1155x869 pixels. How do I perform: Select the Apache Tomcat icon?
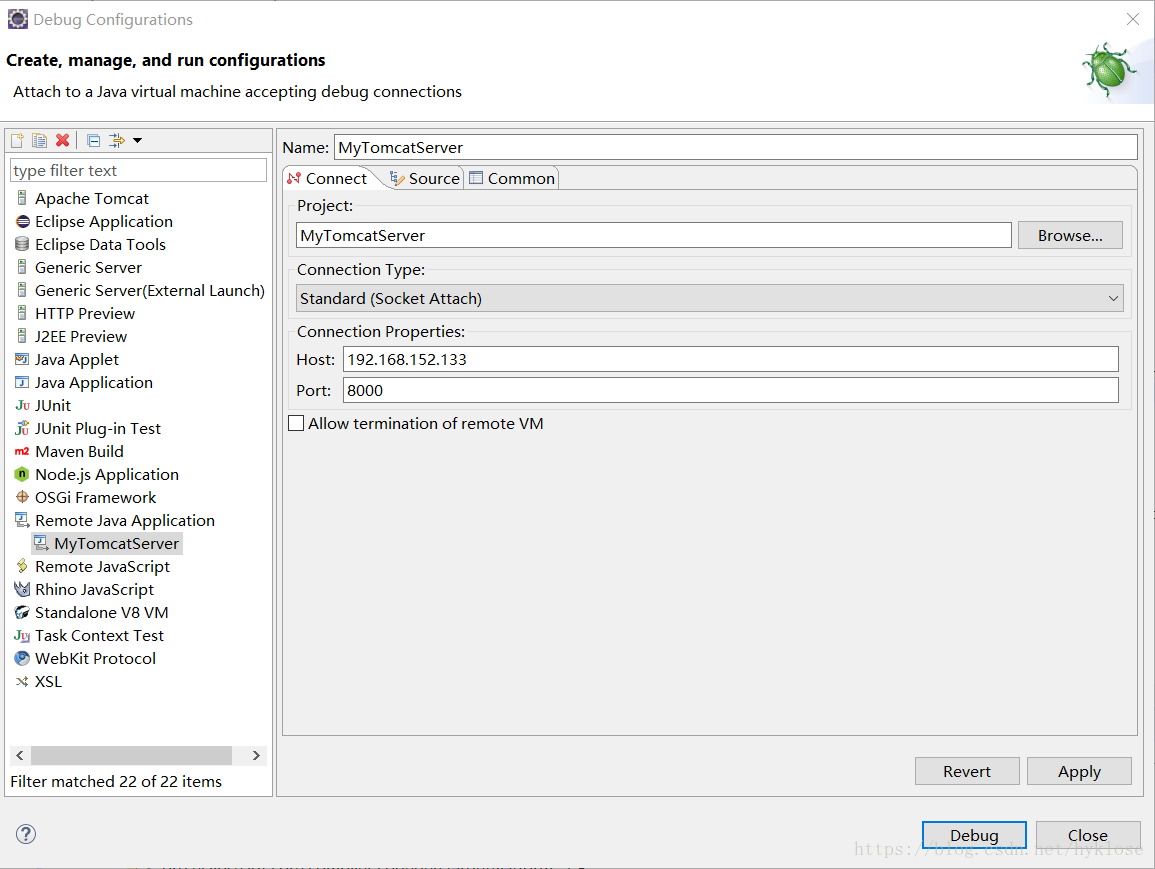point(22,198)
